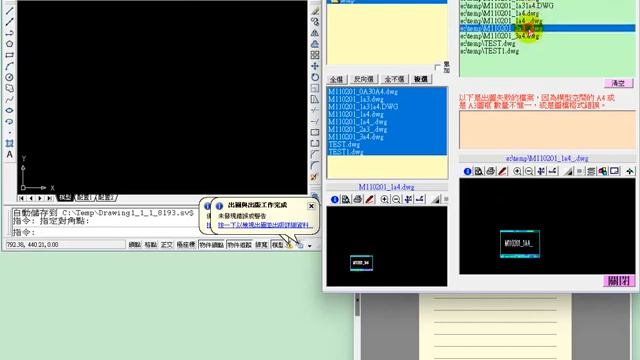Image resolution: width=640 pixels, height=360 pixels.
Task: Select the Fillet tool
Action: pos(315,165)
